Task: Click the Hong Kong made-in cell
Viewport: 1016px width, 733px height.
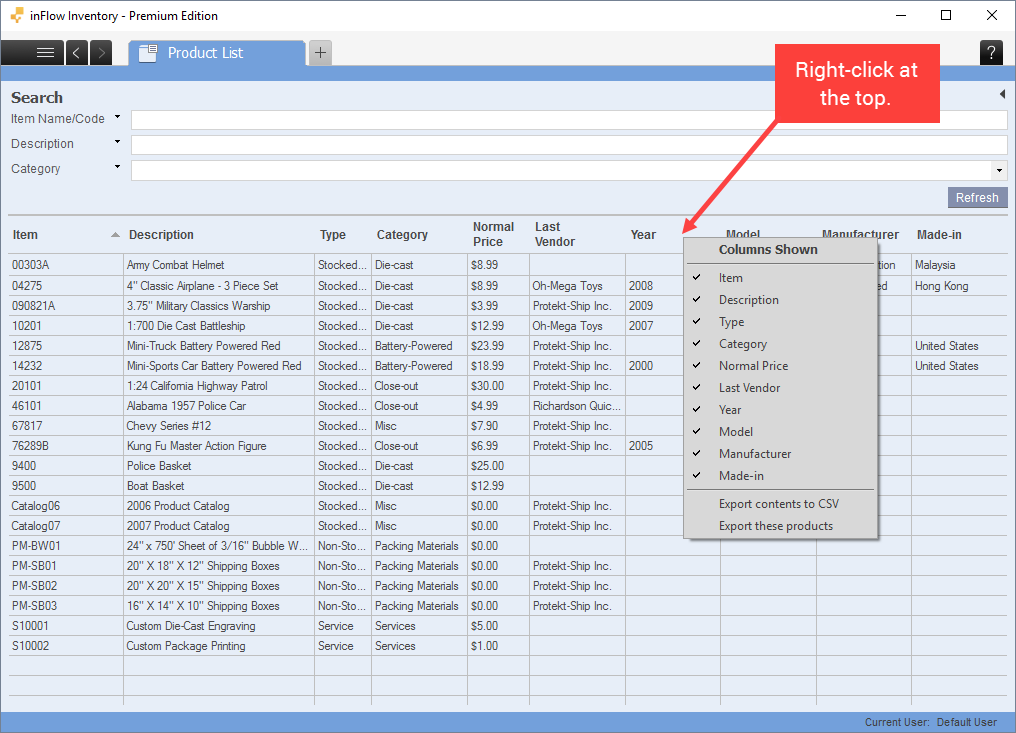Action: pyautogui.click(x=941, y=286)
